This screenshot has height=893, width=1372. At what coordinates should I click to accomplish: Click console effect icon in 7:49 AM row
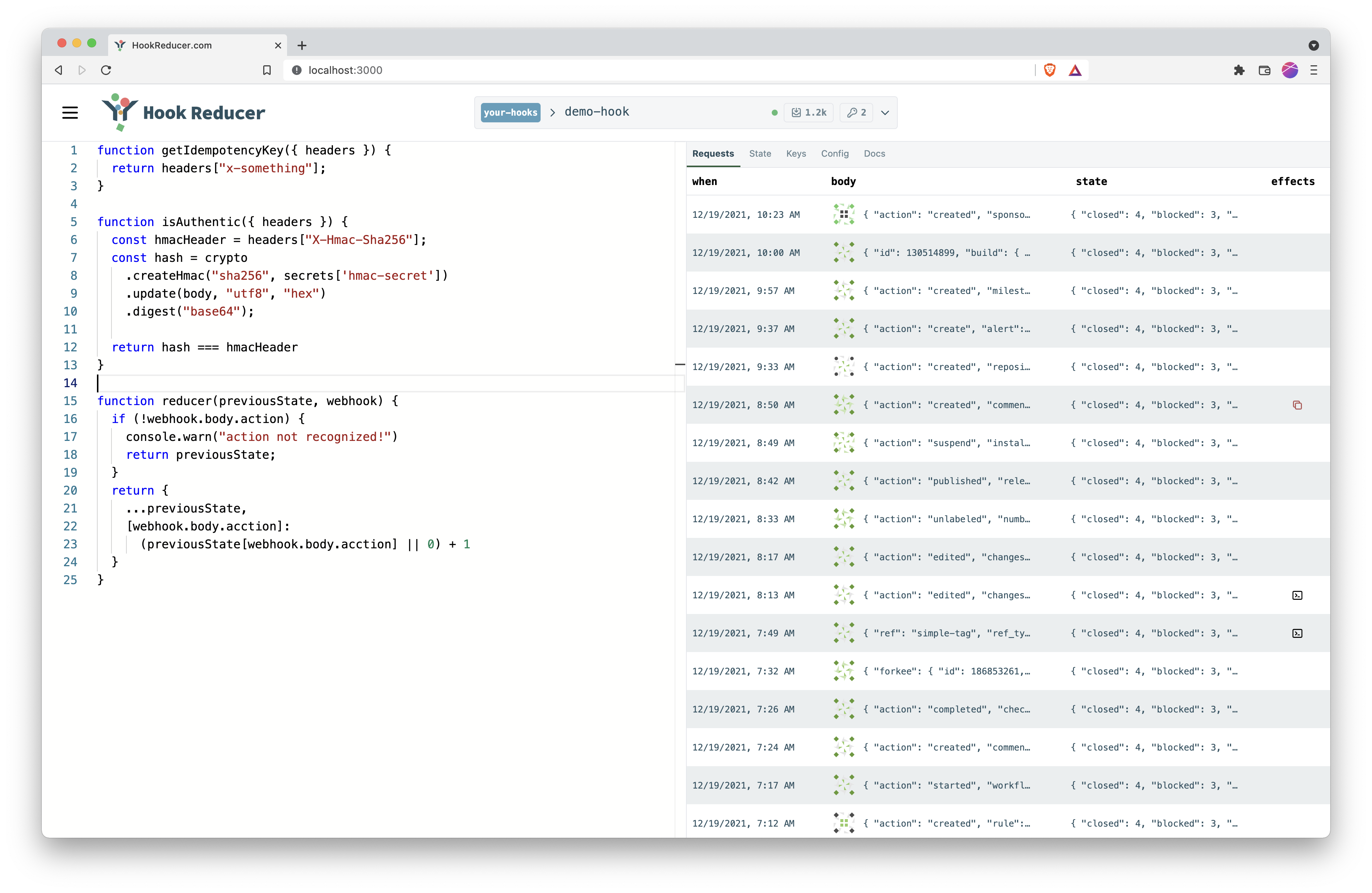pos(1297,633)
